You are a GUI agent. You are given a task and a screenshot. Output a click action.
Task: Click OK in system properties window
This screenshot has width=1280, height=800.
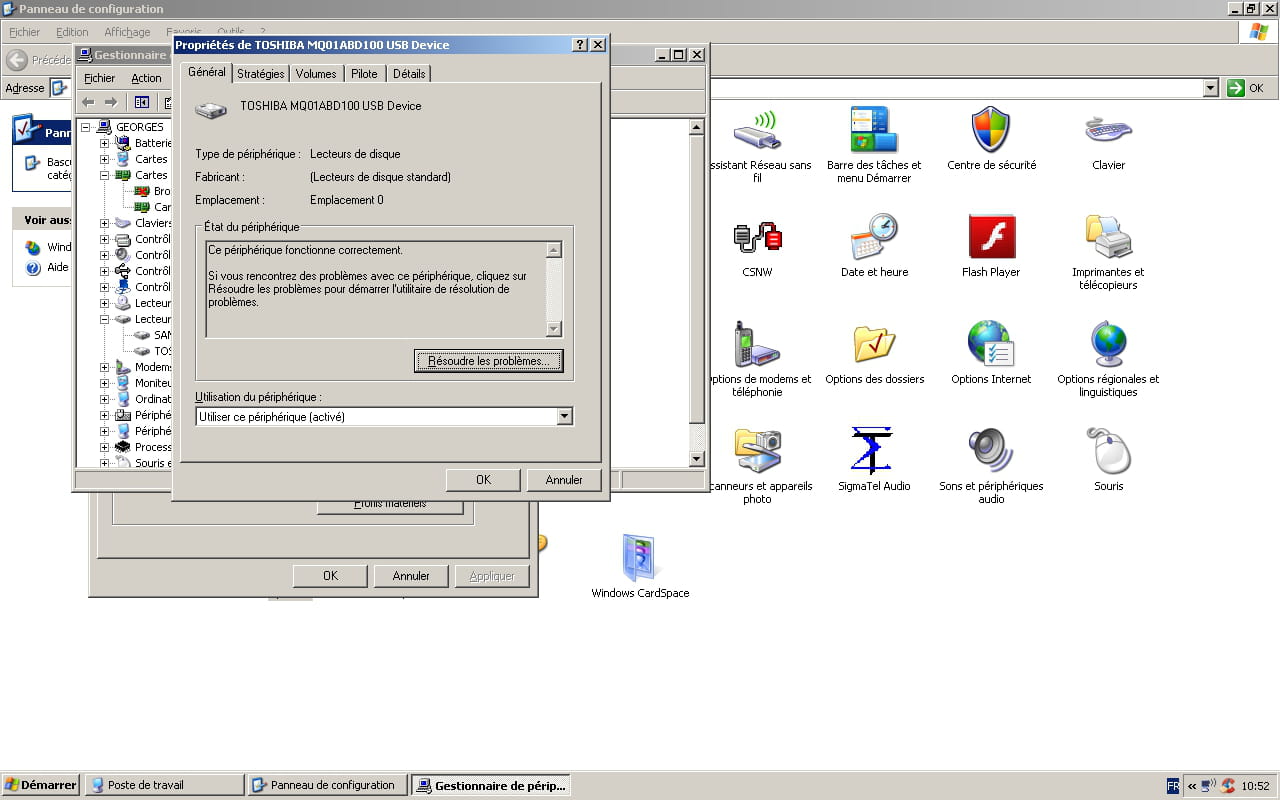[x=330, y=576]
